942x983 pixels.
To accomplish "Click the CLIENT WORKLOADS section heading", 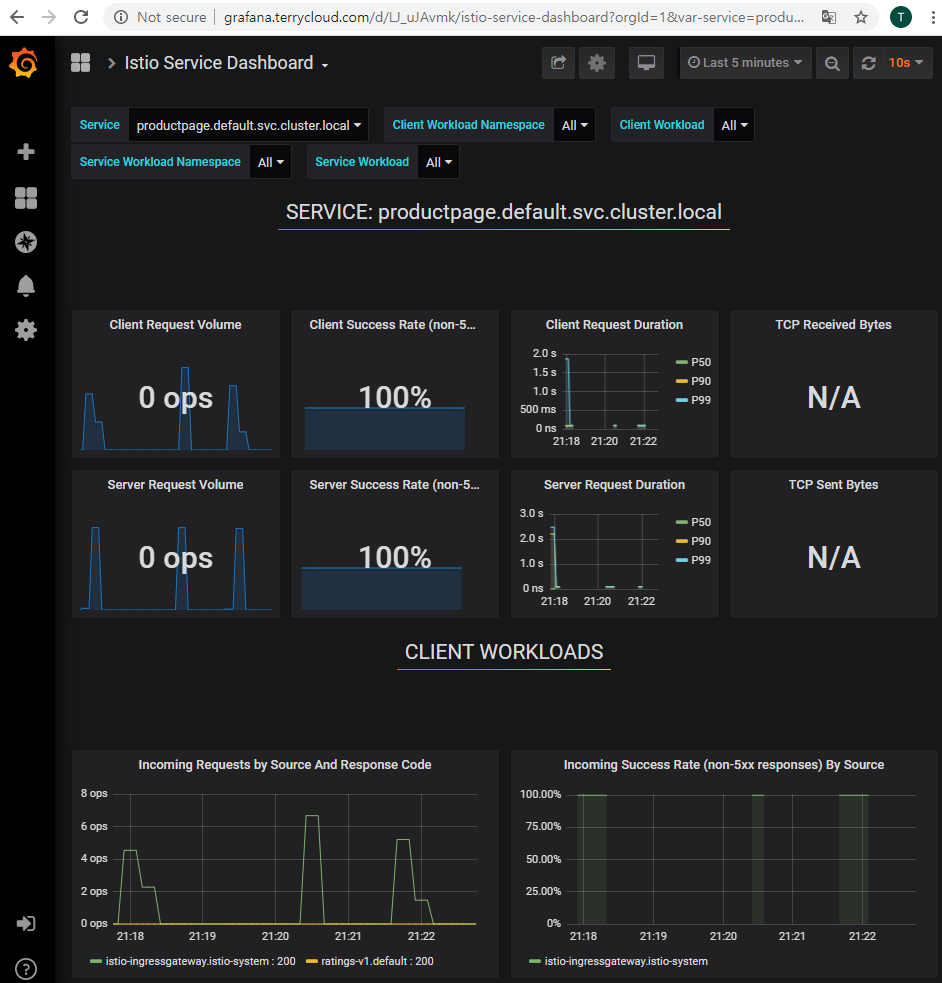I will point(504,652).
